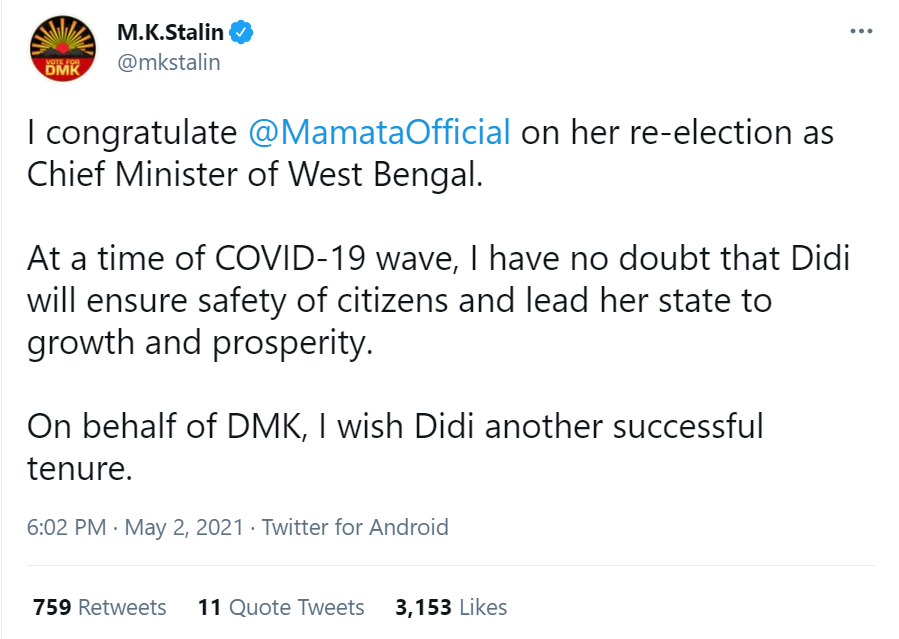Click the 6:02 PM time link
899x639 pixels.
tap(66, 527)
